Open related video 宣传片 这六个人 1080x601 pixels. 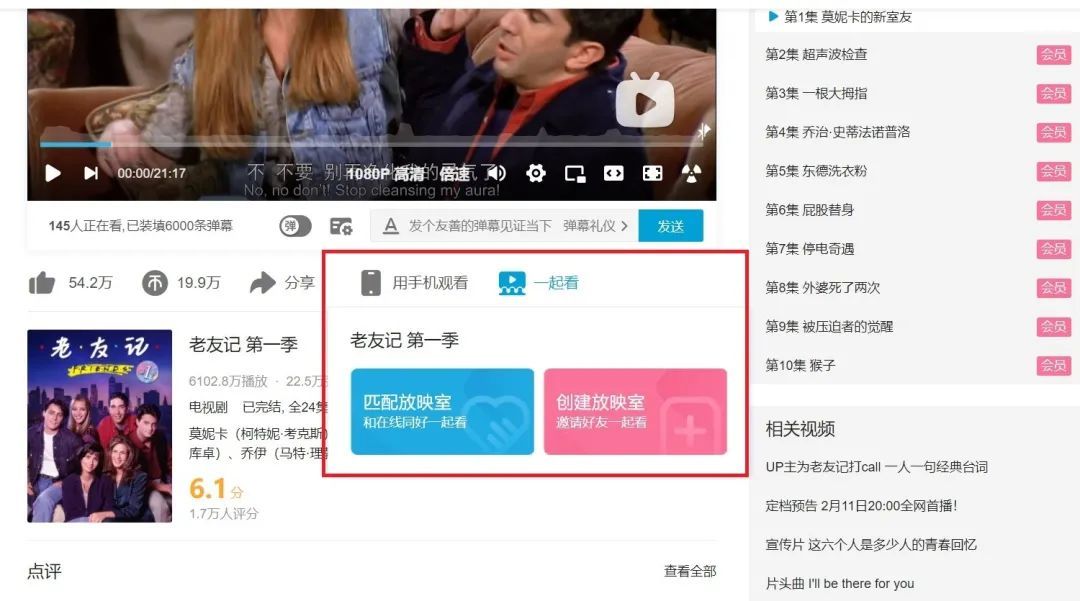click(x=871, y=545)
